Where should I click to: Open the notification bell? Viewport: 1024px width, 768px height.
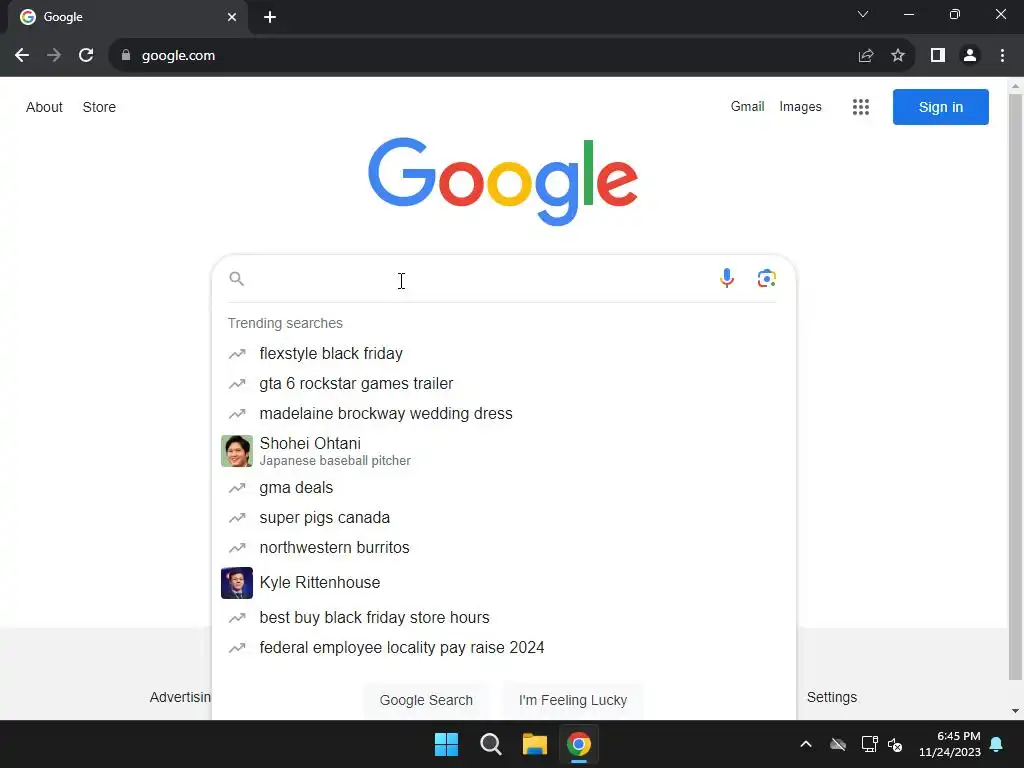997,744
